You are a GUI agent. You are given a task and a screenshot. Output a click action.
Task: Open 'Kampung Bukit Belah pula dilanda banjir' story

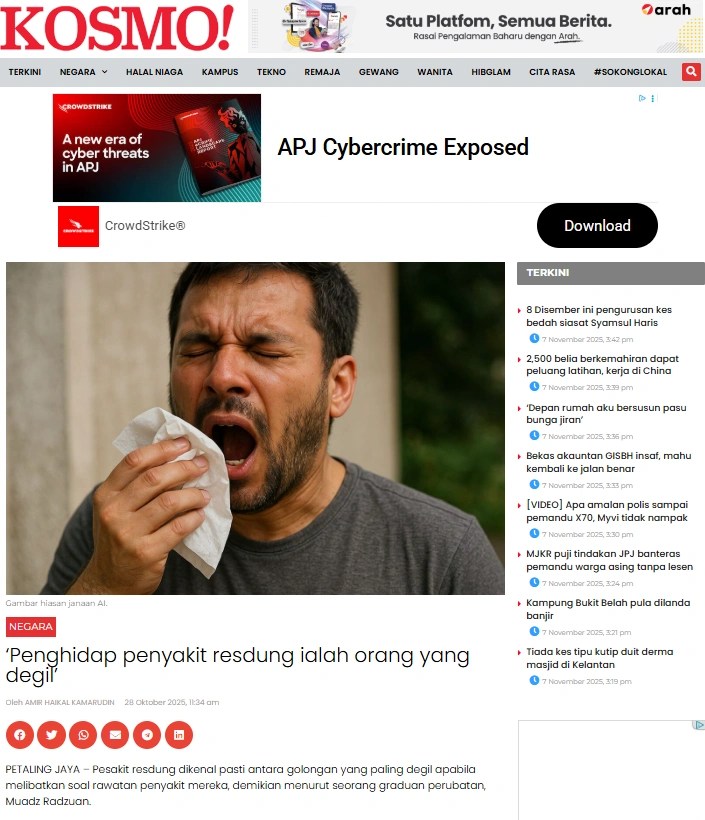[x=608, y=609]
